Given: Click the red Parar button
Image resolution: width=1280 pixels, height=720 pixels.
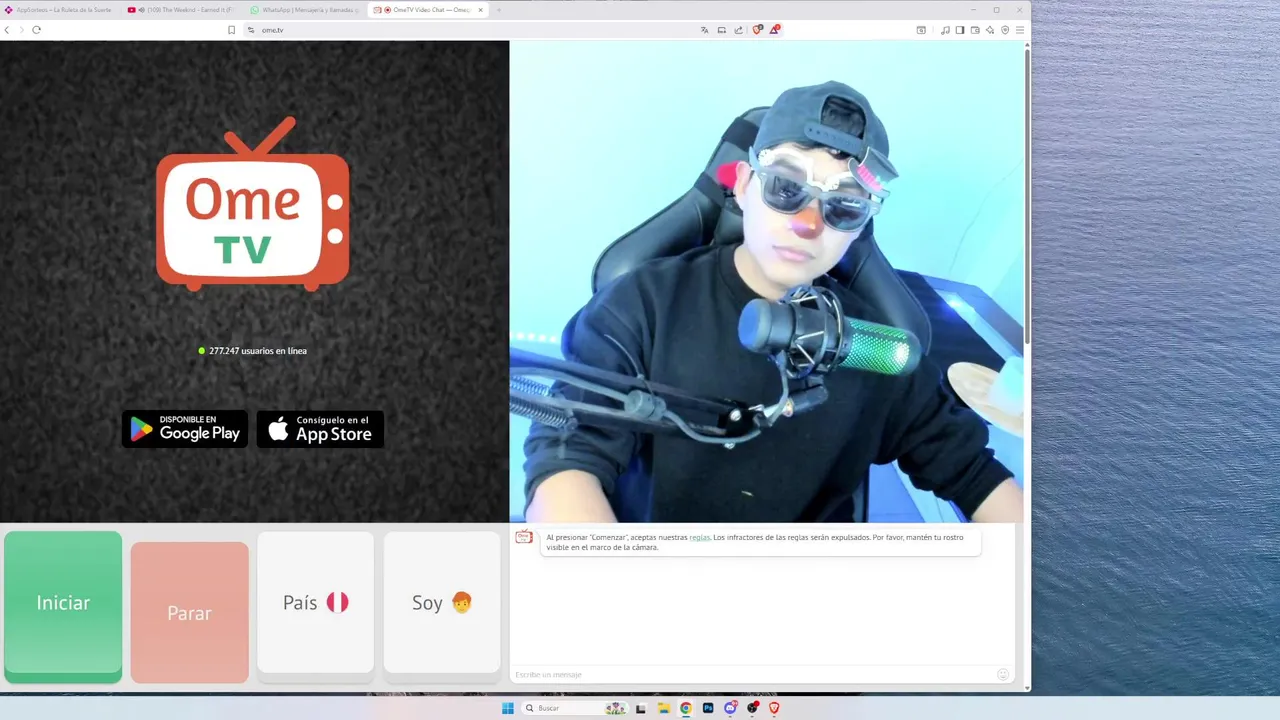Looking at the screenshot, I should (189, 613).
